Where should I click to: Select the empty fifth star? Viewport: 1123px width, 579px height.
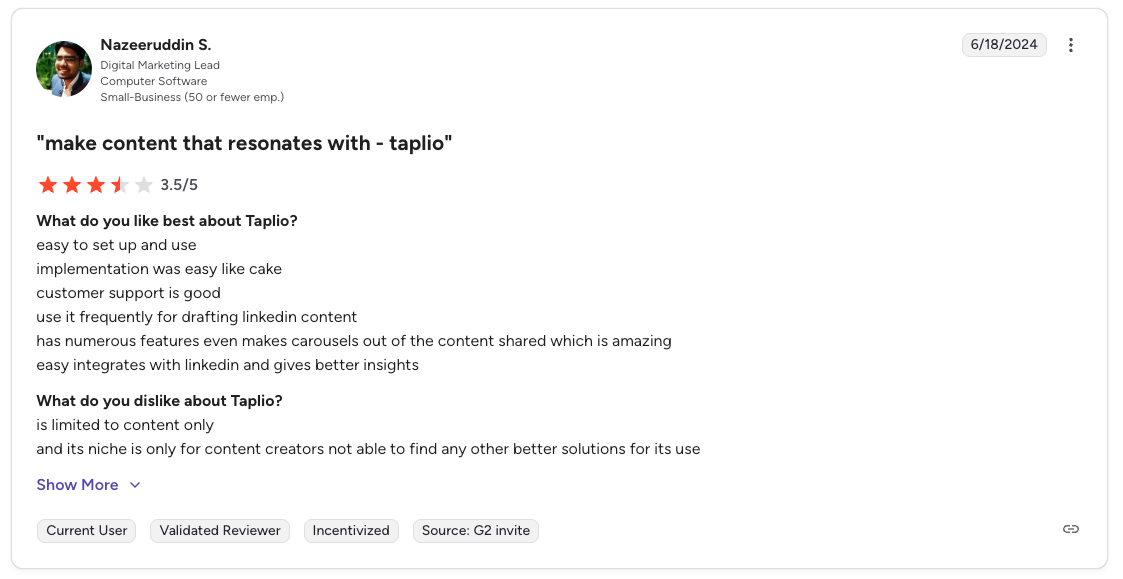(x=146, y=184)
